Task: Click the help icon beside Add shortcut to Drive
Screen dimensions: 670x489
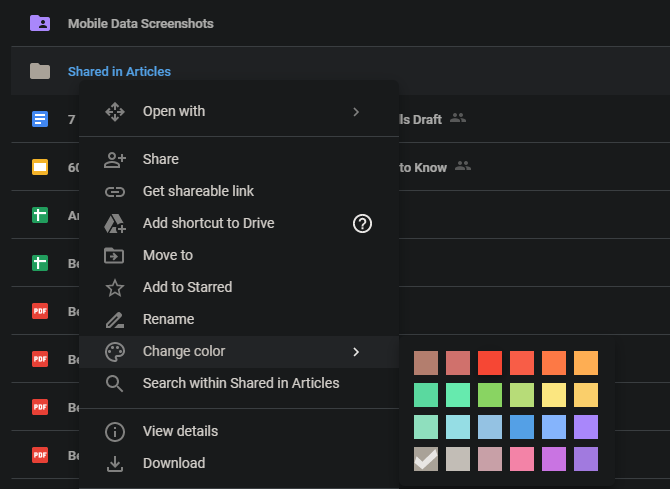Action: pyautogui.click(x=362, y=223)
